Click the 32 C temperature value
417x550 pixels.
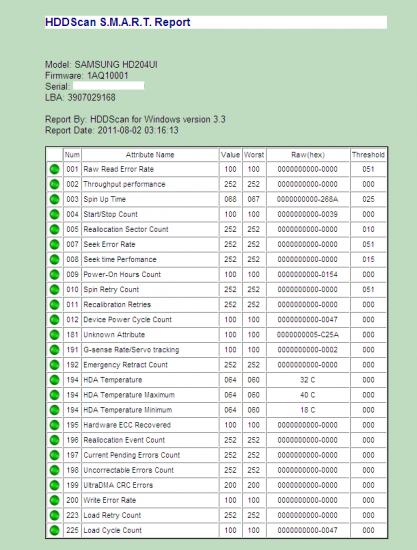308,380
